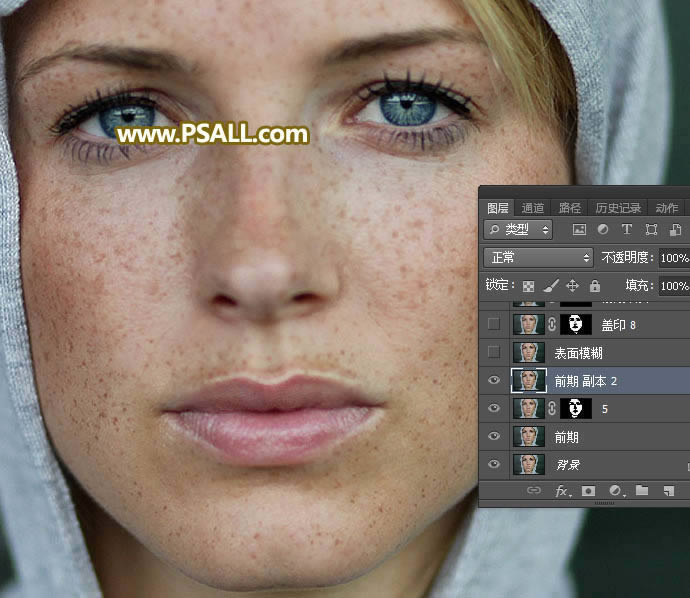690x598 pixels.
Task: Open the 正常 blend mode dropdown
Action: 537,258
